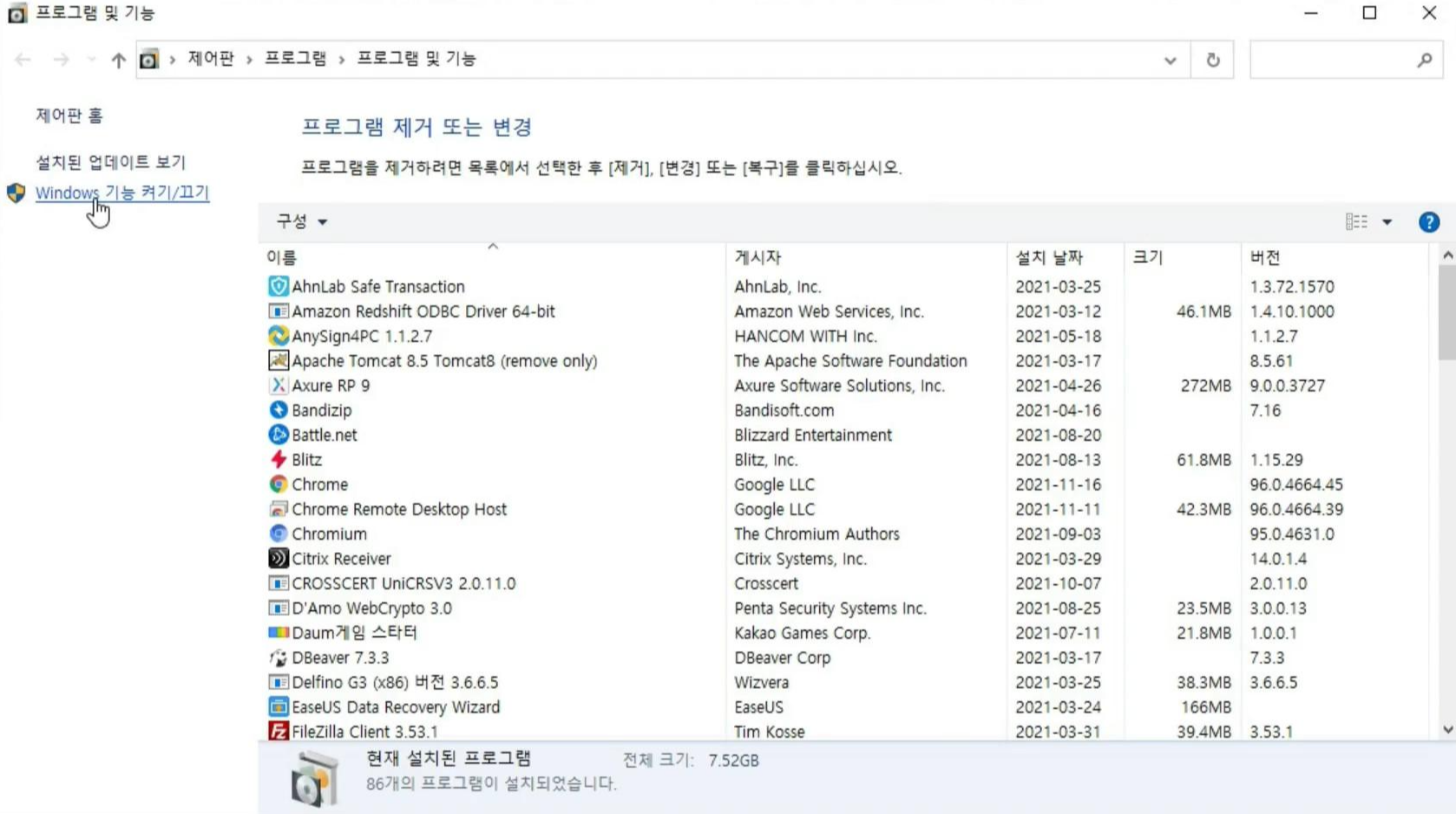
Task: Select version 96.0.4664.45 cell
Action: [1295, 484]
